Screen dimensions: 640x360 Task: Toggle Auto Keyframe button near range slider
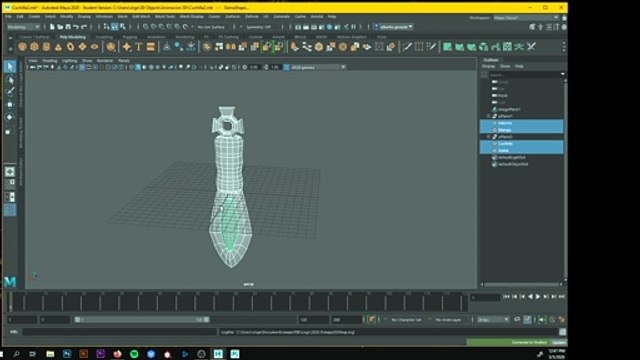tap(371, 320)
